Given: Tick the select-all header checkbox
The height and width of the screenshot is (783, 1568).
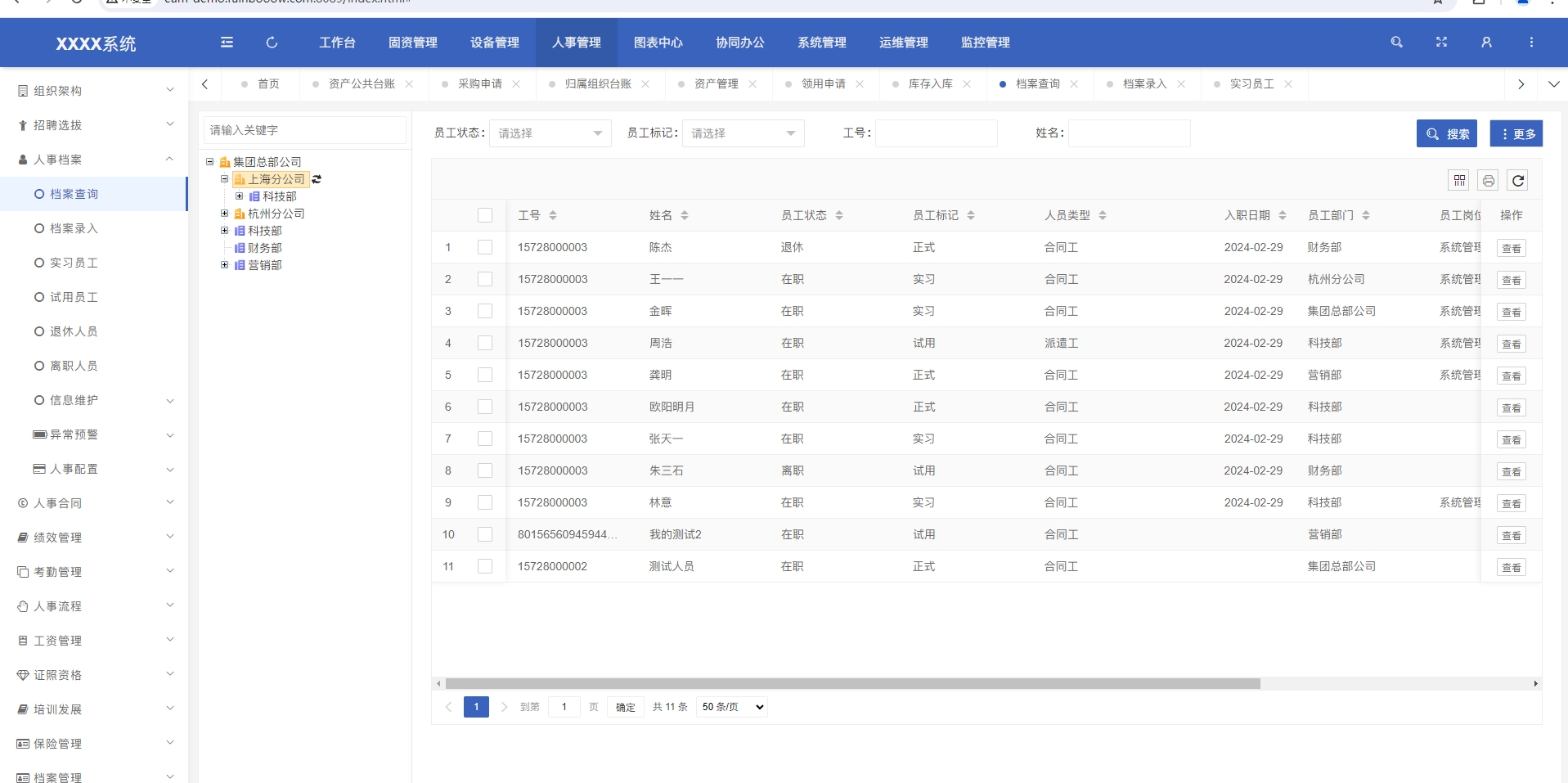Looking at the screenshot, I should (485, 215).
